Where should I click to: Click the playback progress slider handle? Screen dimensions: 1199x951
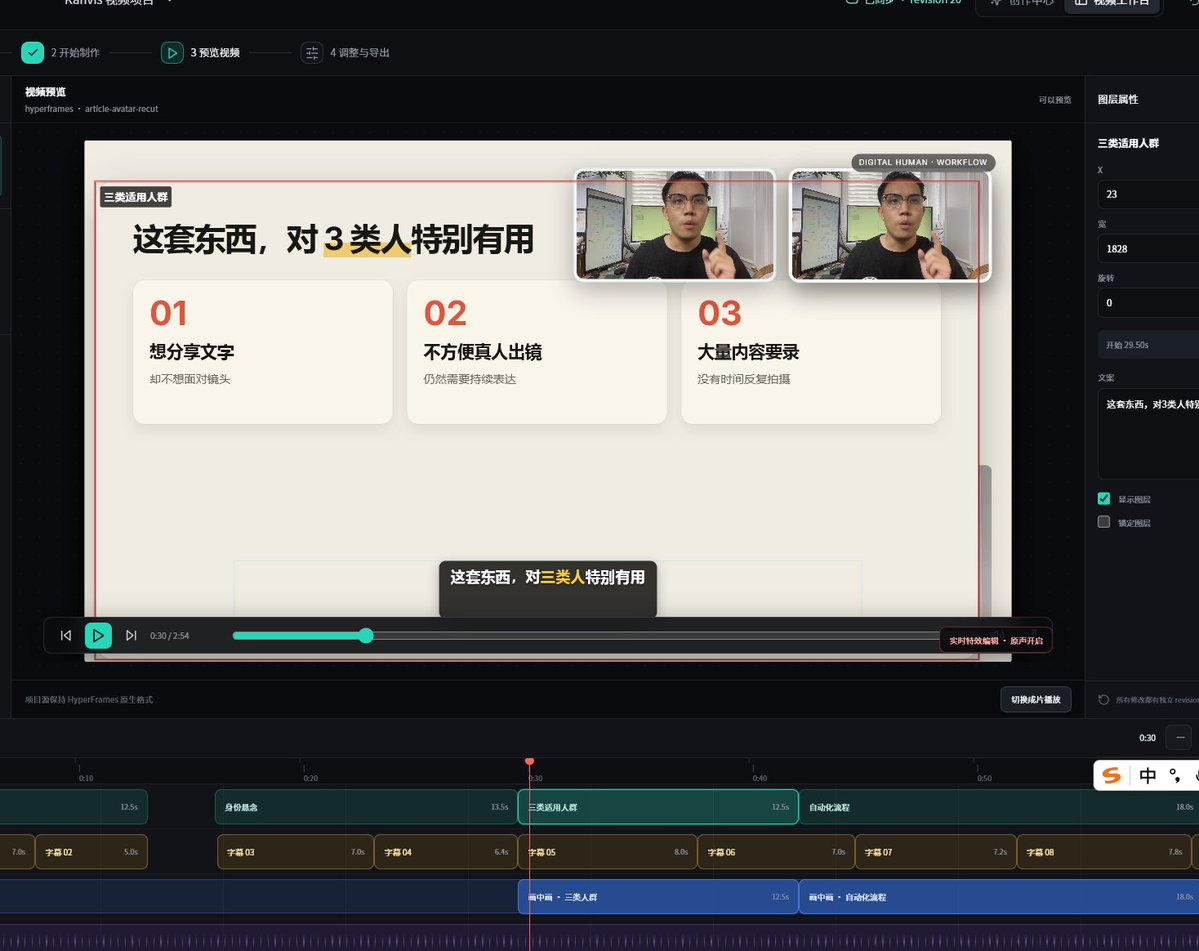click(x=366, y=635)
